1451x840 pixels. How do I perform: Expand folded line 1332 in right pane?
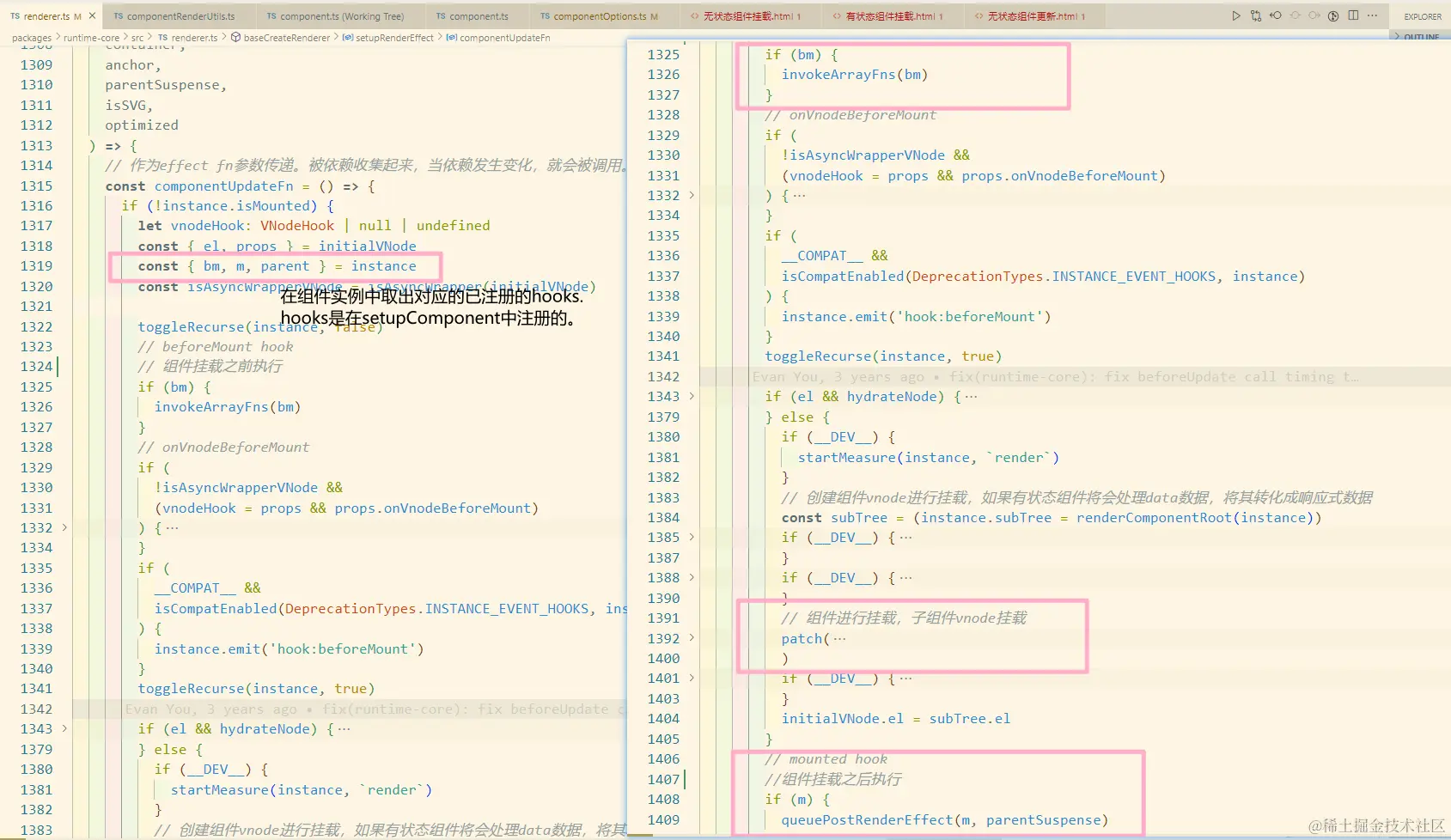coord(692,195)
